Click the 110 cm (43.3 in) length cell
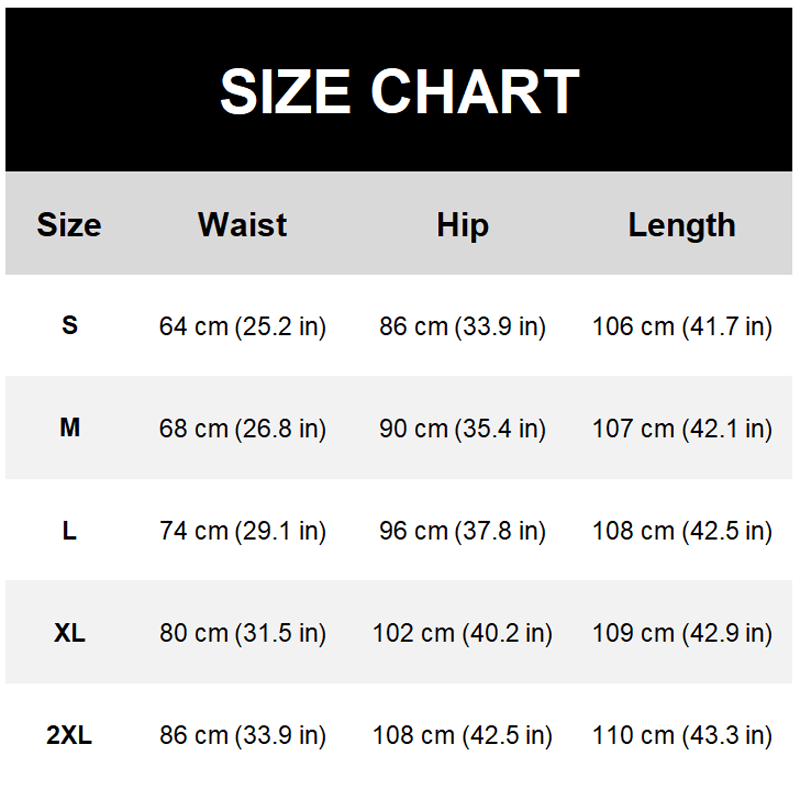The height and width of the screenshot is (800, 800). click(682, 736)
